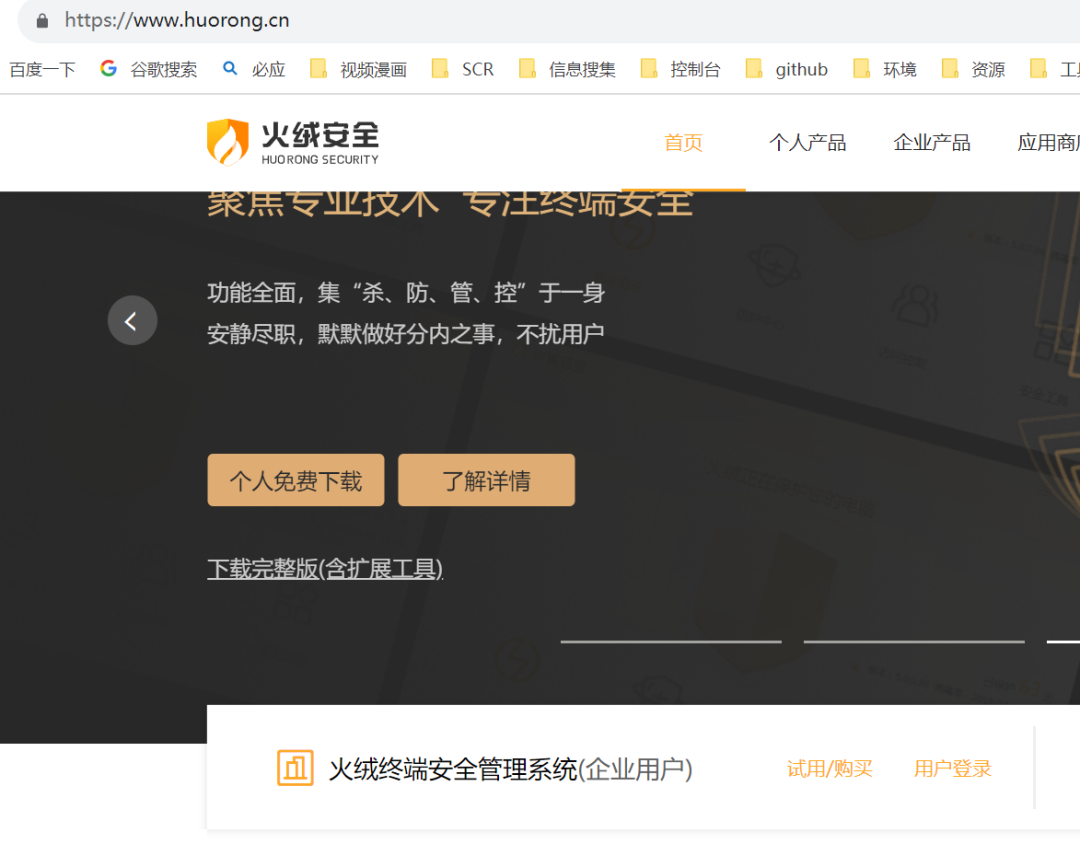The image size is (1080, 844).
Task: Click the Huorong flame logo
Action: [226, 142]
